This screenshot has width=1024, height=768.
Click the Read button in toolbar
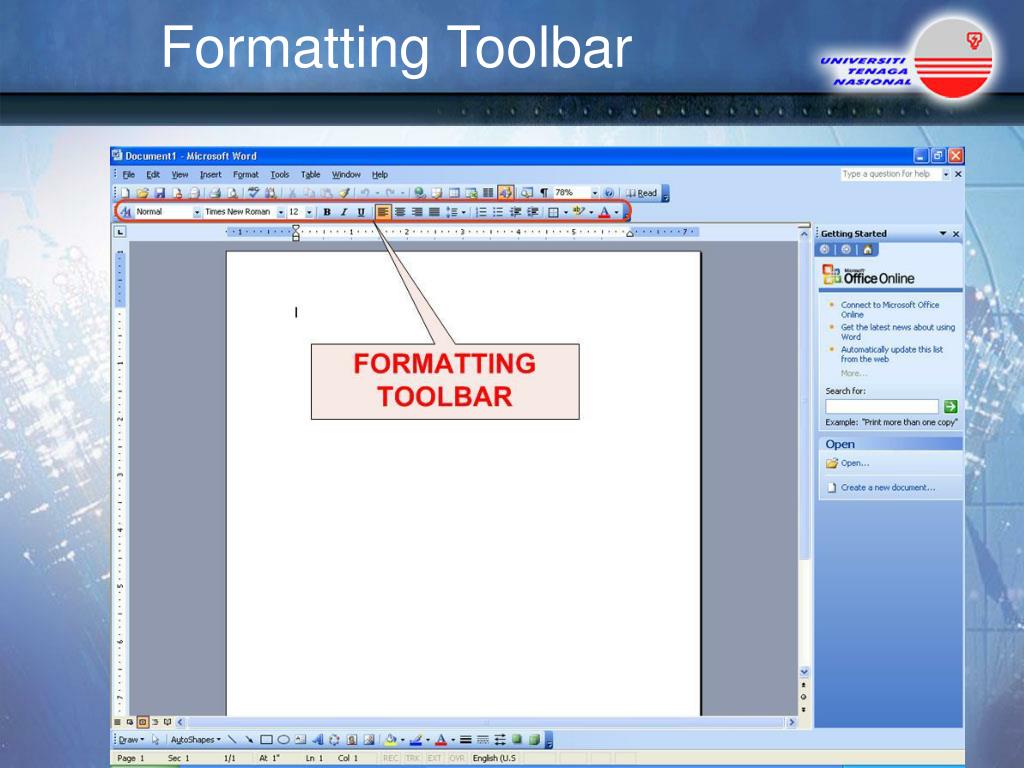[642, 193]
